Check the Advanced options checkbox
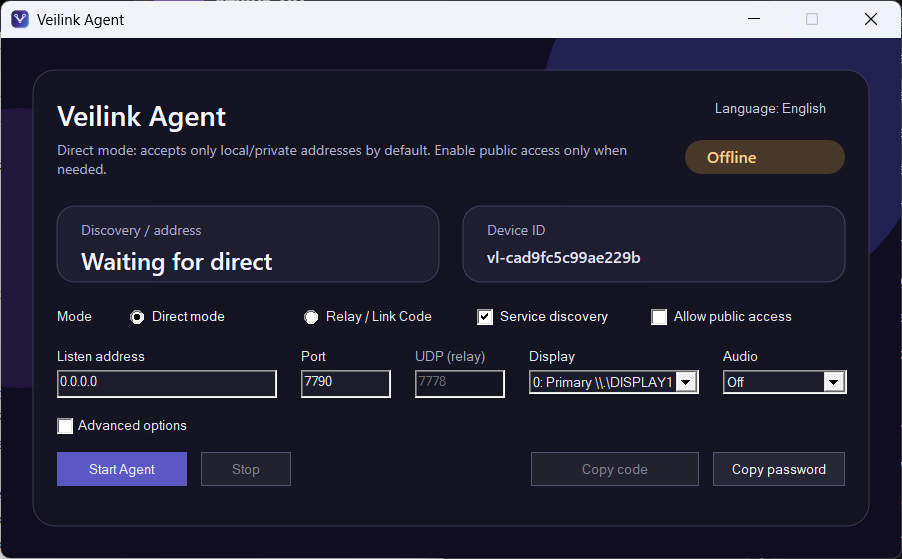This screenshot has width=902, height=559. tap(65, 426)
